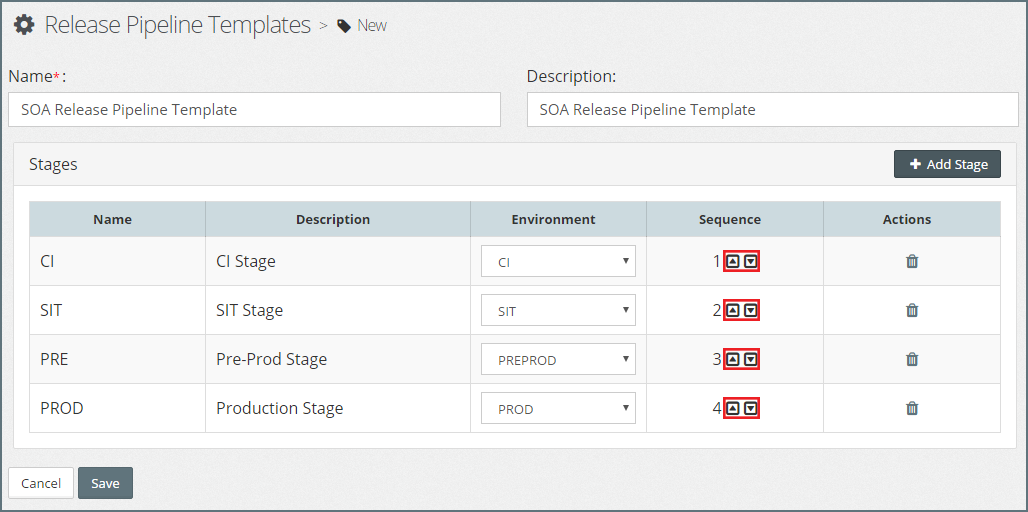Change the PROD environment selection
Screen dimensions: 1028x512
point(558,408)
